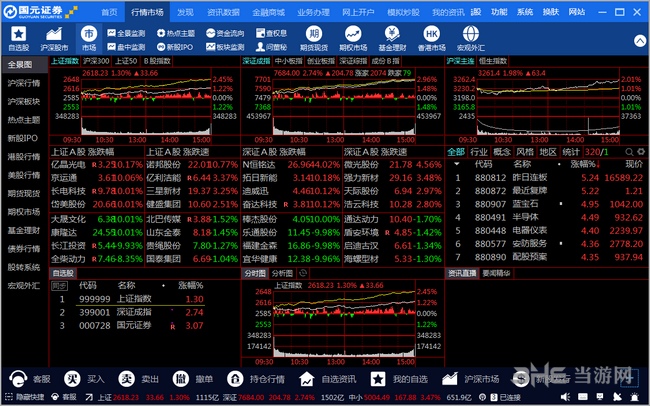The width and height of the screenshot is (650, 406).
Task: Toggle the 同步 button in the watchlist
Action: click(59, 286)
